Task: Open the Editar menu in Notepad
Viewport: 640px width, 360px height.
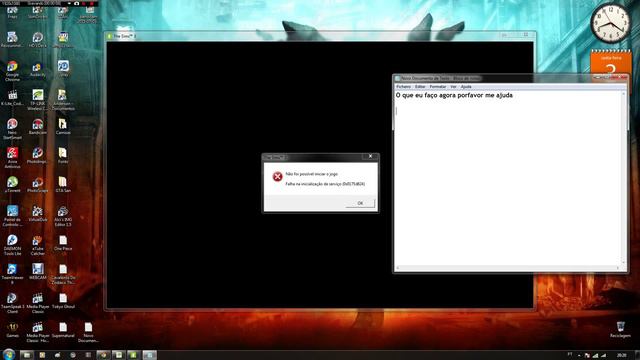Action: 420,87
